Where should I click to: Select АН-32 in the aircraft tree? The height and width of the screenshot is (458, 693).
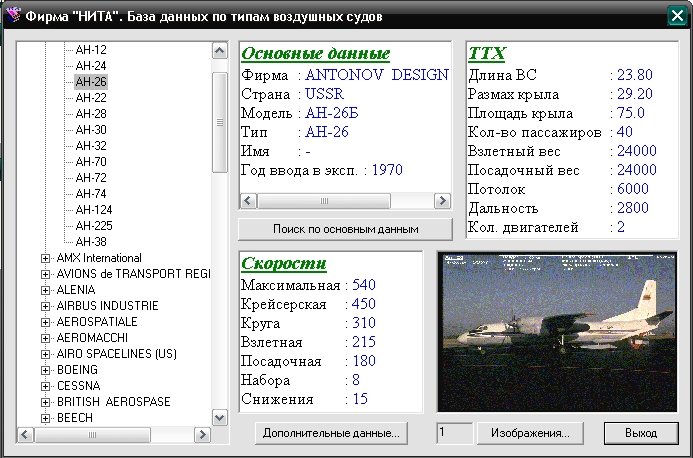click(x=91, y=145)
